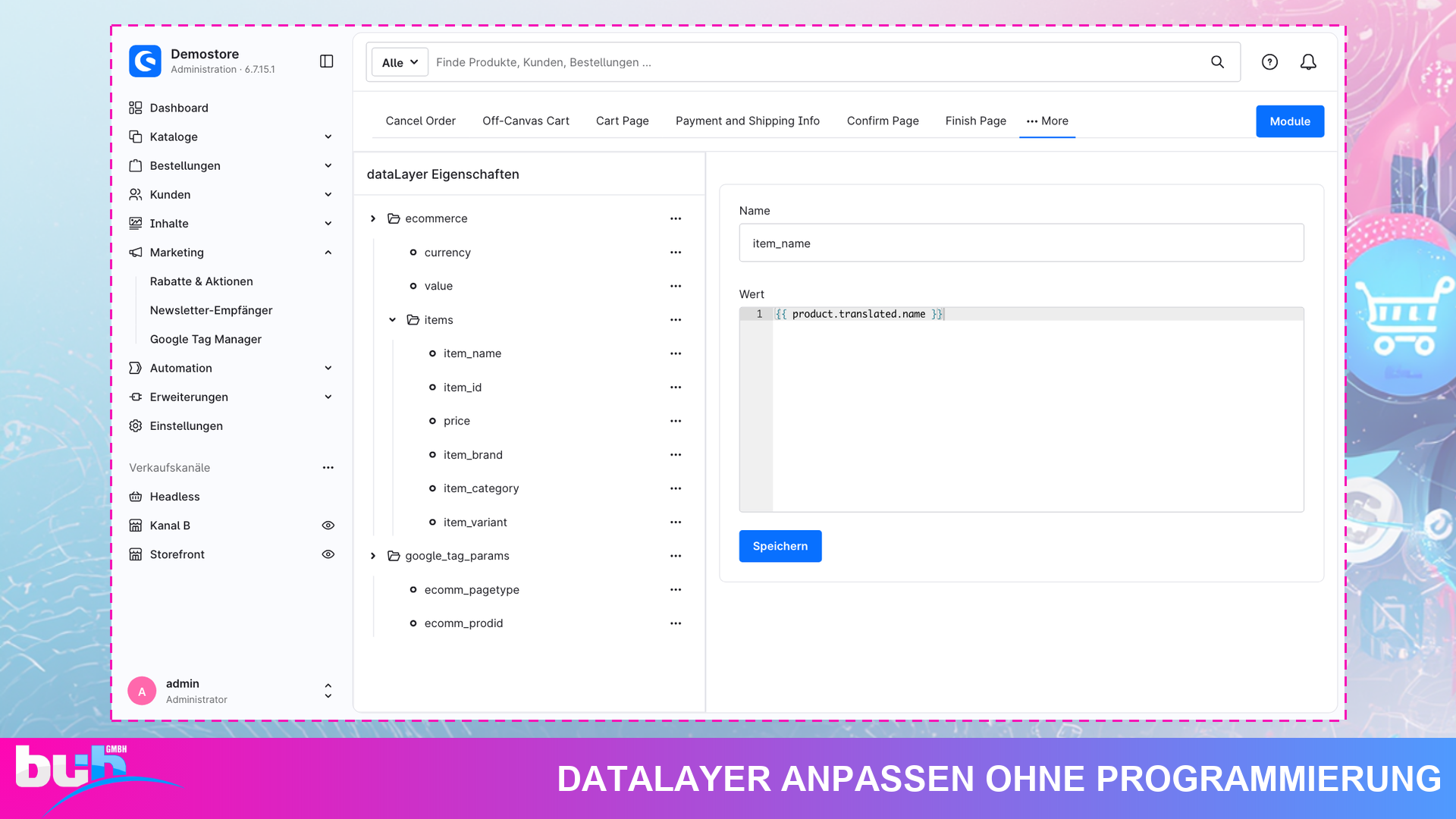Expand the ecommerce folder chevron
Viewport: 1456px width, 819px height.
coord(373,218)
